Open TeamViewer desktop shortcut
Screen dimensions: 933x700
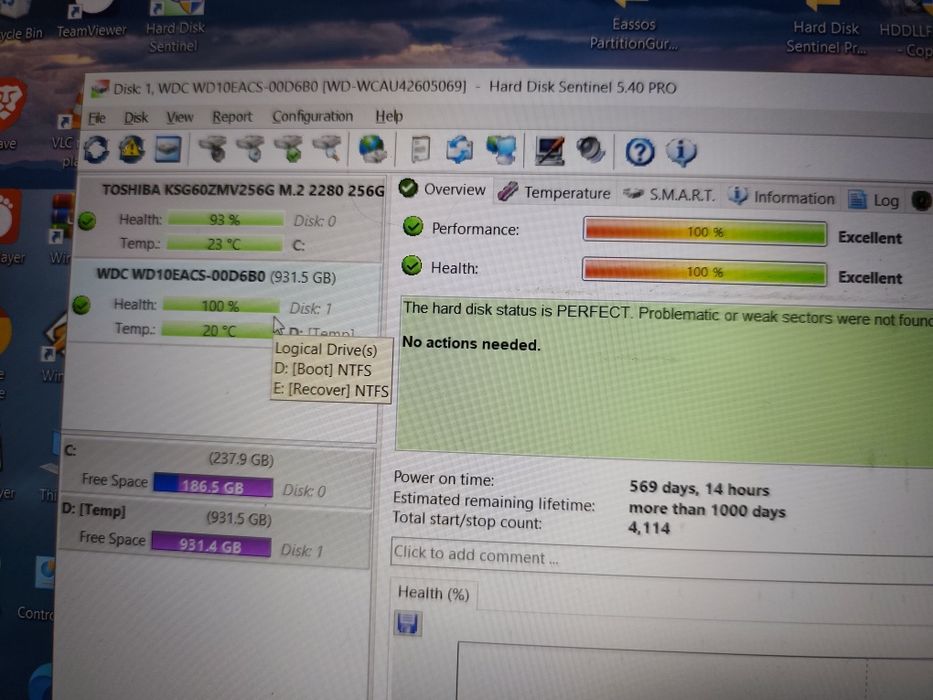[x=92, y=21]
